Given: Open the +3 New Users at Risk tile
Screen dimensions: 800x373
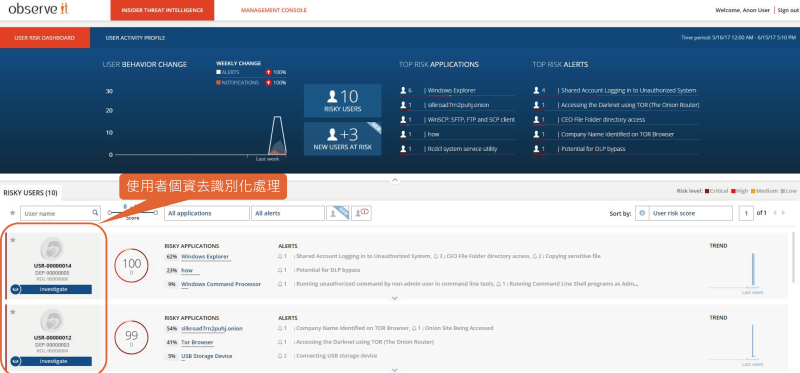Looking at the screenshot, I should [342, 139].
